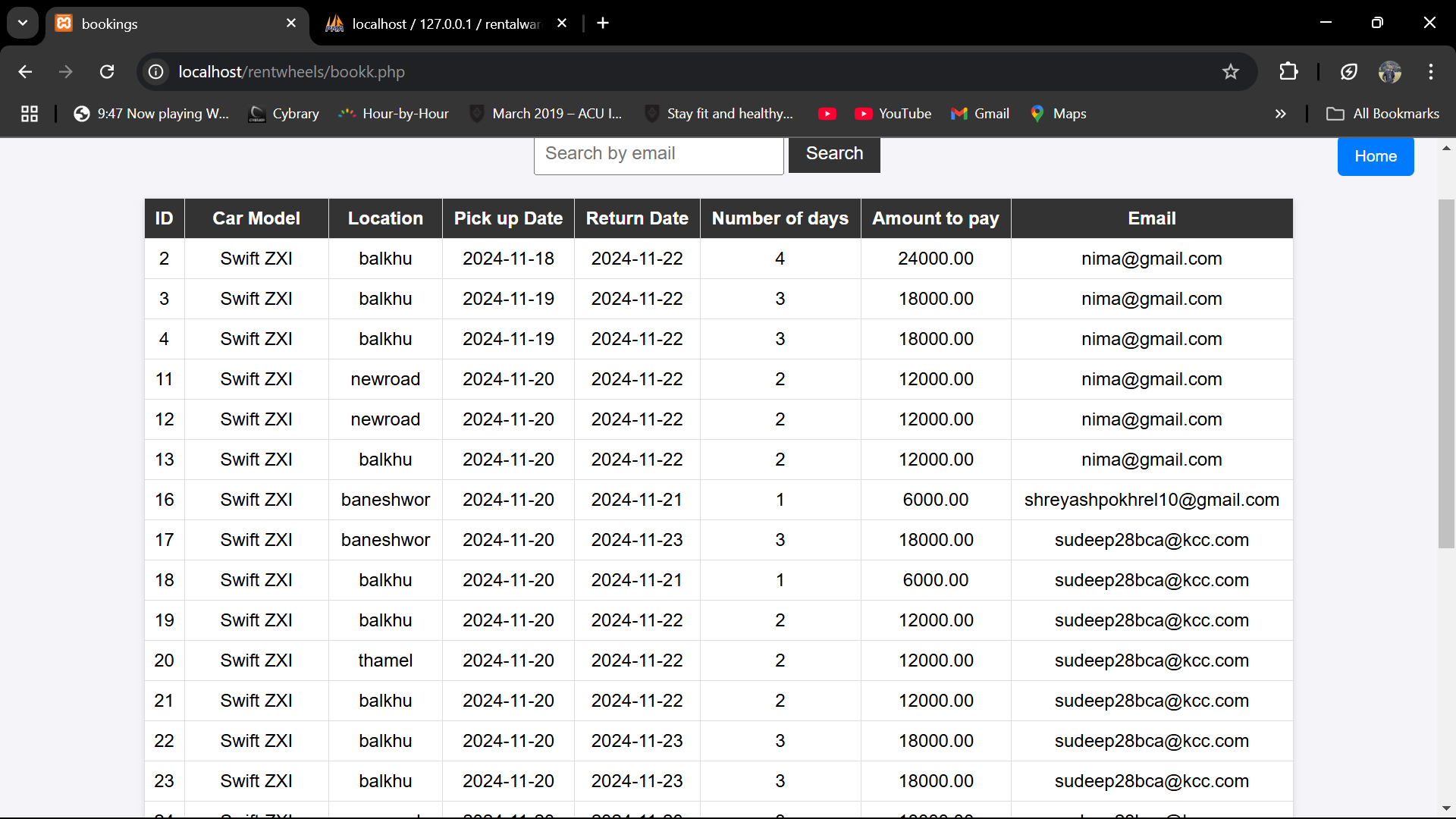Click the browser forward arrow
The height and width of the screenshot is (819, 1456).
coord(66,72)
